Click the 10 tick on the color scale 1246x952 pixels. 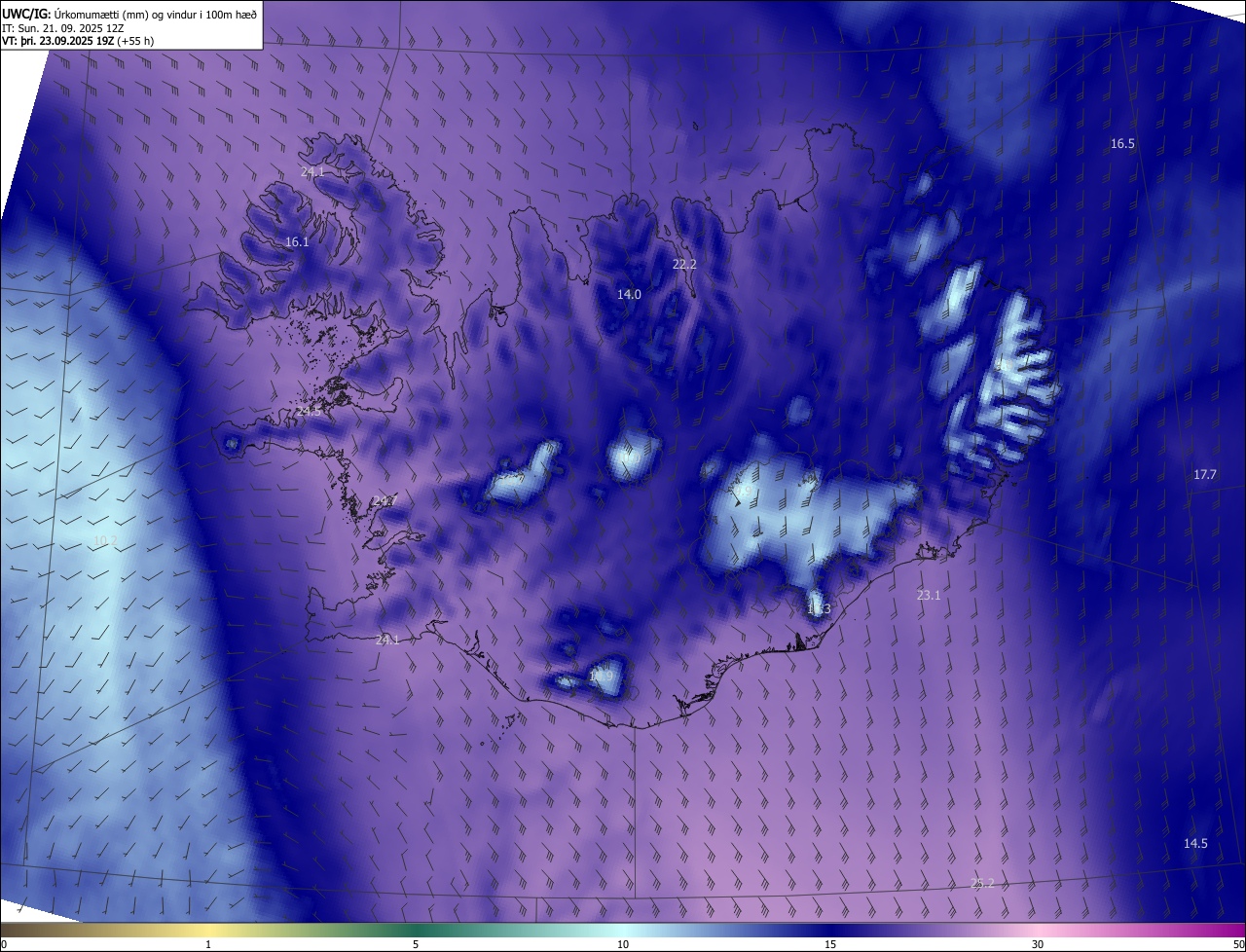pos(623,945)
